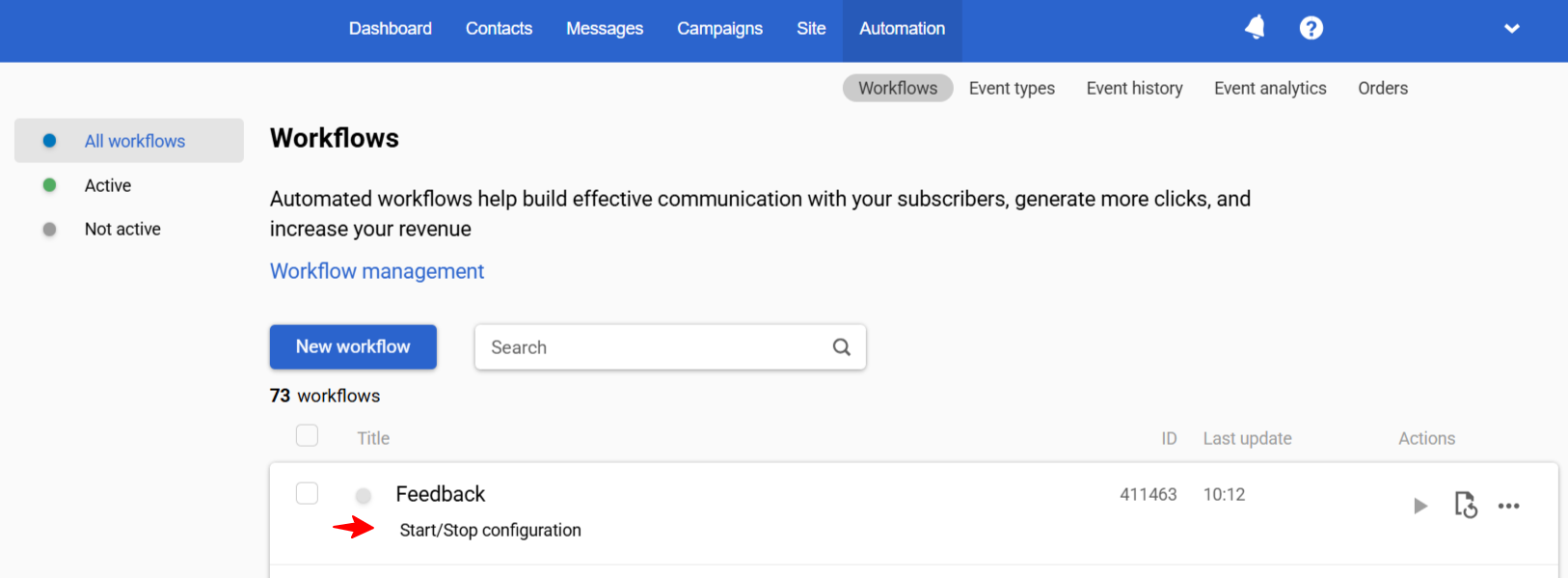This screenshot has width=1568, height=578.
Task: Tick the Feedback workflow checkbox
Action: point(307,493)
